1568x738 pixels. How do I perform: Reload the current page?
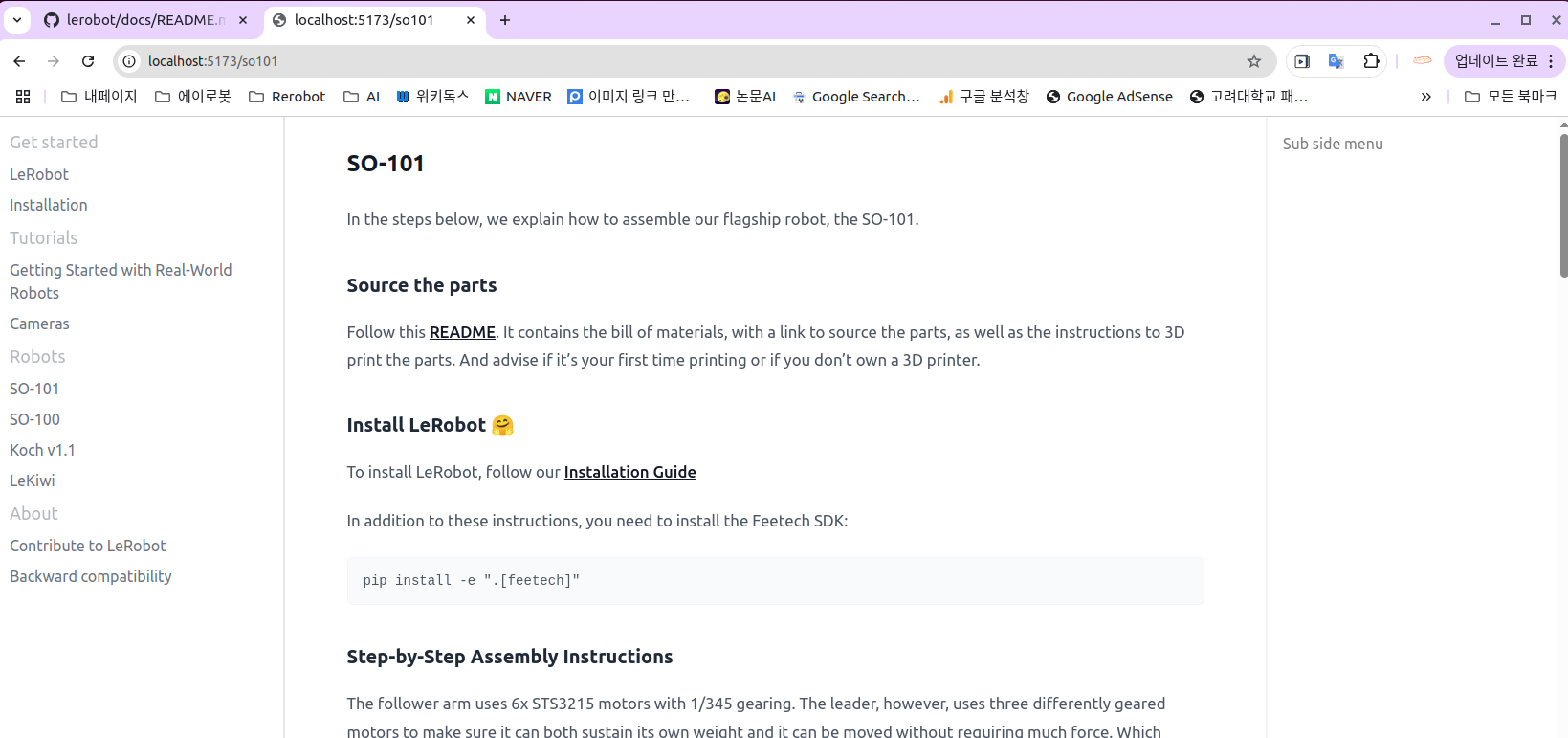tap(88, 61)
